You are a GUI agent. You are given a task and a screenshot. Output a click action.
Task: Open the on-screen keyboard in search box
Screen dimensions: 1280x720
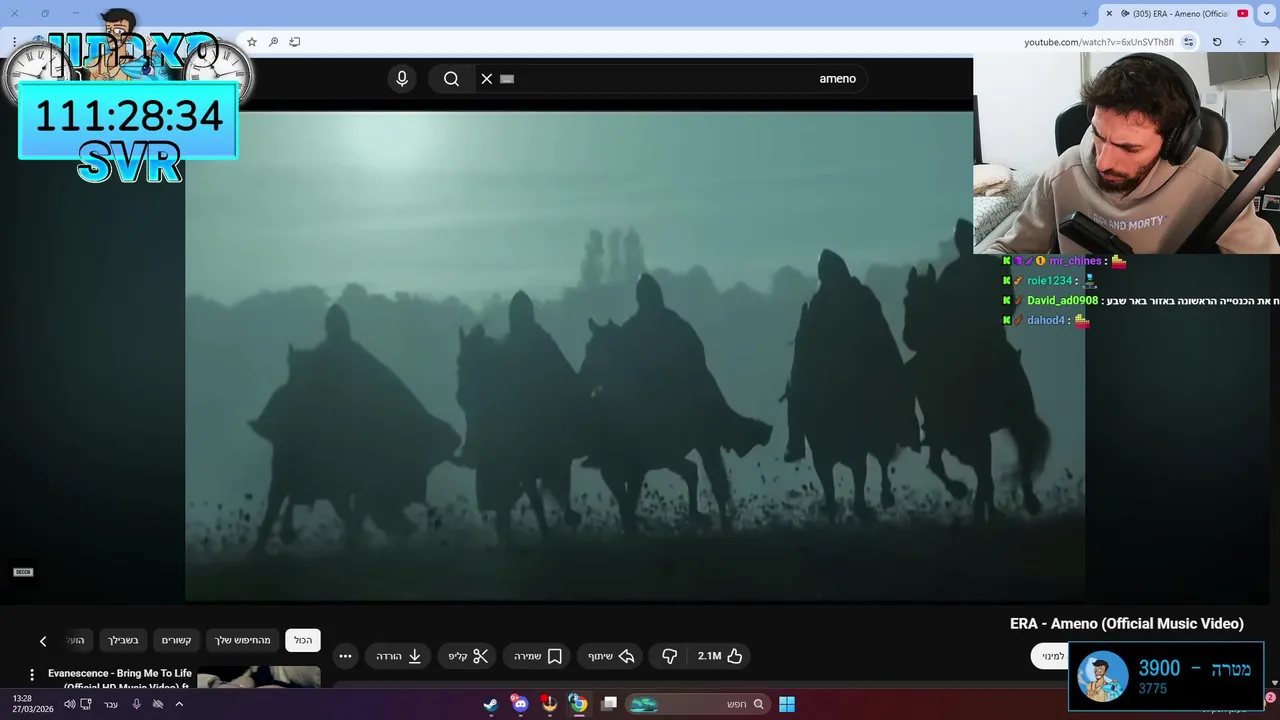click(507, 79)
